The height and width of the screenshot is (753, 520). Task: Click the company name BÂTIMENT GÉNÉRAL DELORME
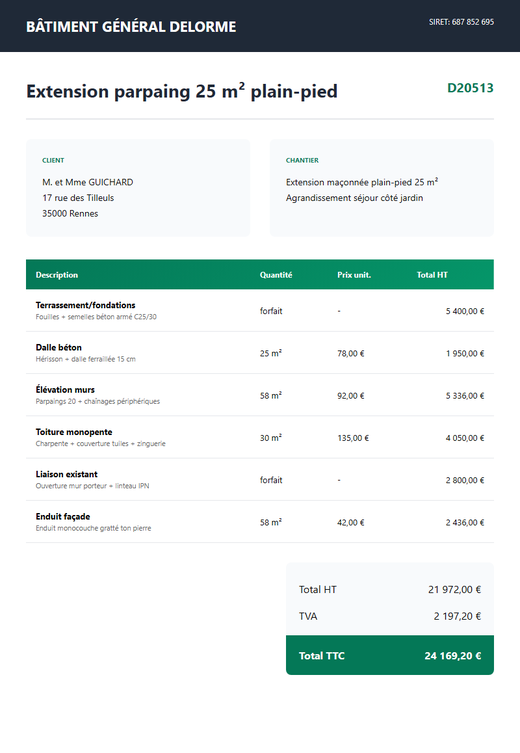tap(131, 26)
